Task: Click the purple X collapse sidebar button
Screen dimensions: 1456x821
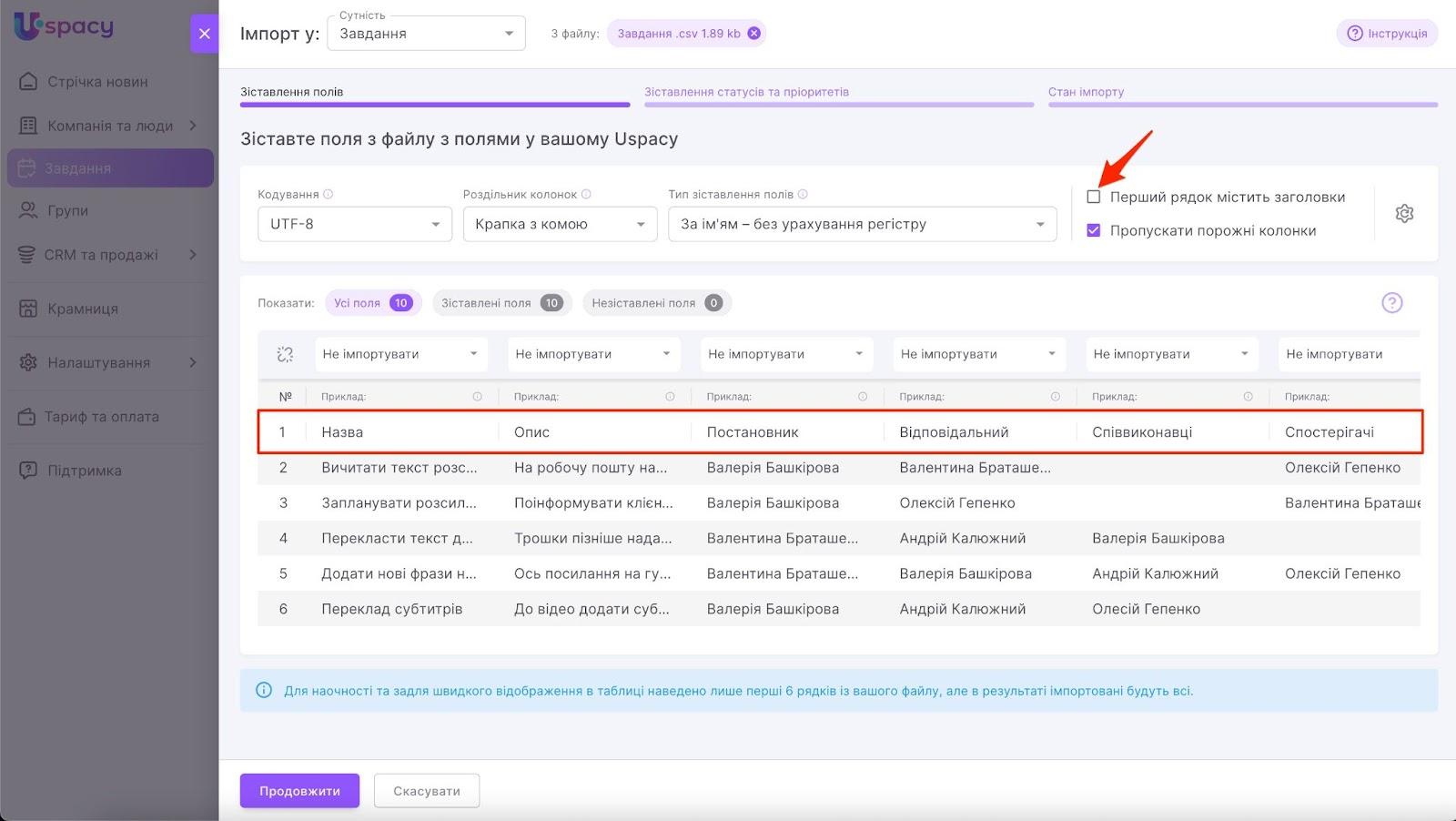Action: tap(204, 34)
